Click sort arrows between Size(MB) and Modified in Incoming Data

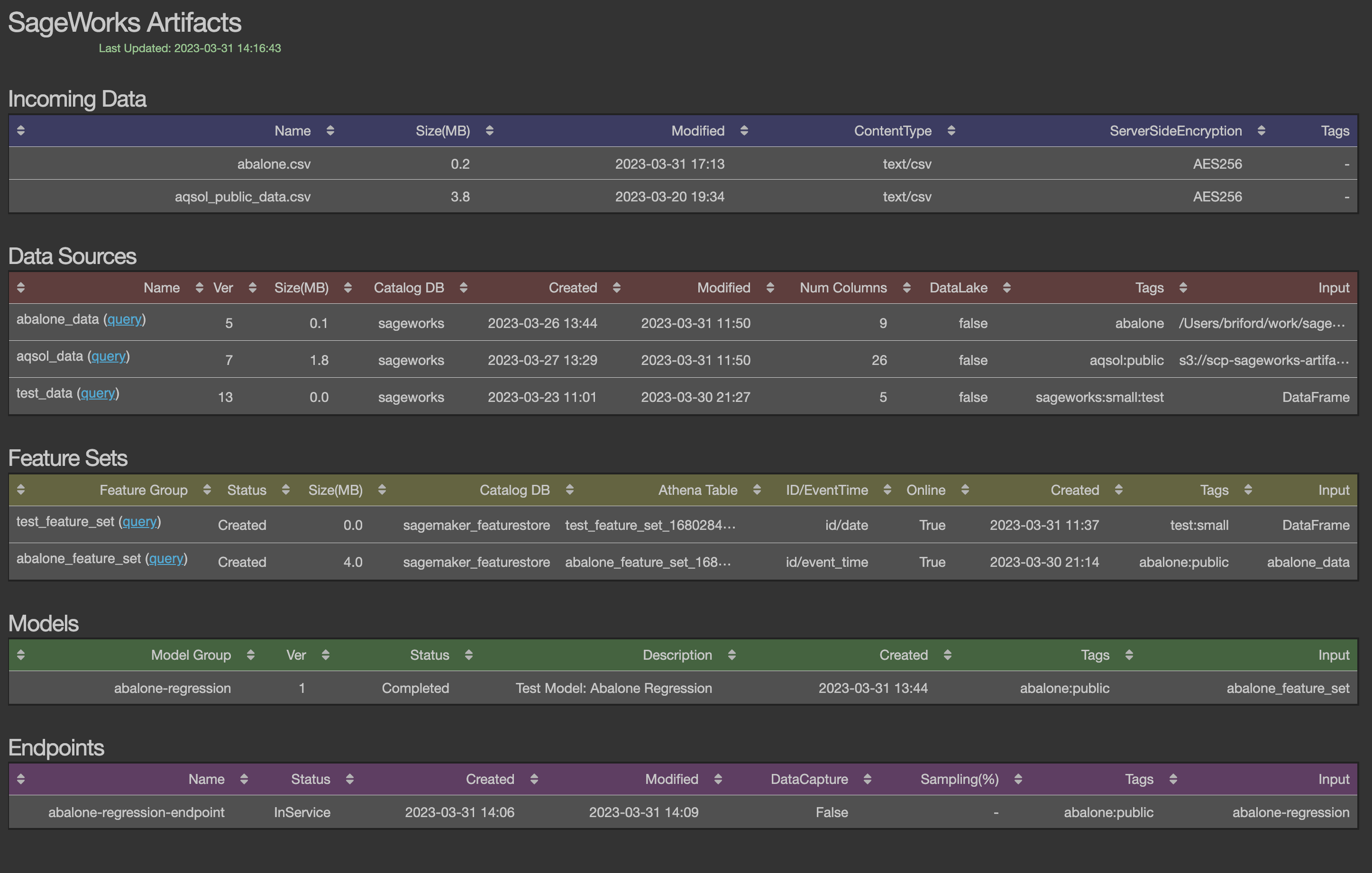tap(489, 130)
